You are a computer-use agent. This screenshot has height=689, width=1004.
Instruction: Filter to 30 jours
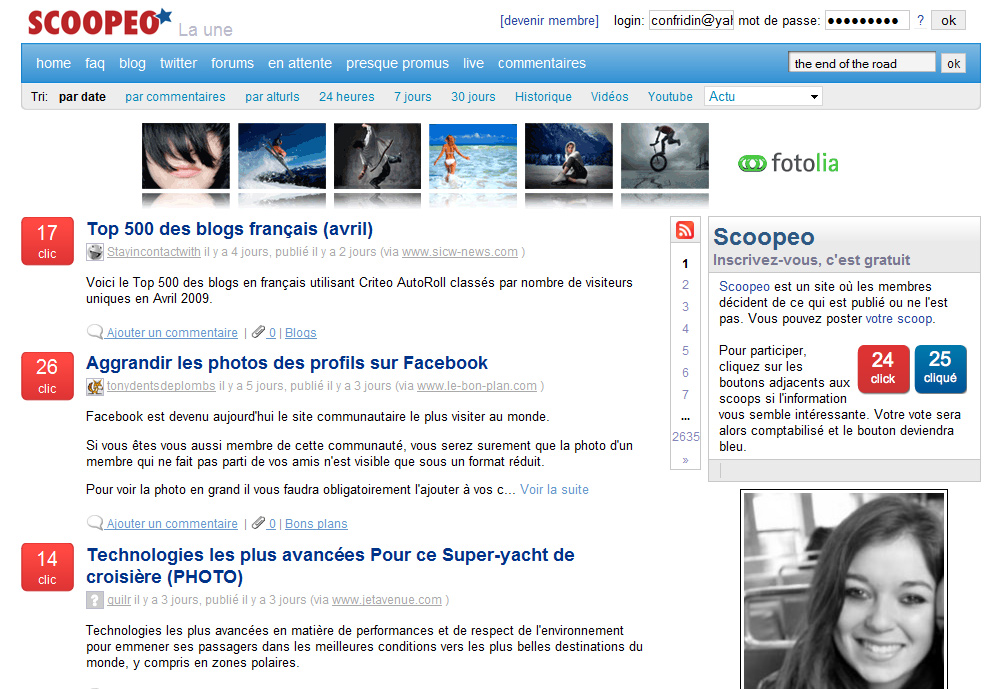point(473,97)
